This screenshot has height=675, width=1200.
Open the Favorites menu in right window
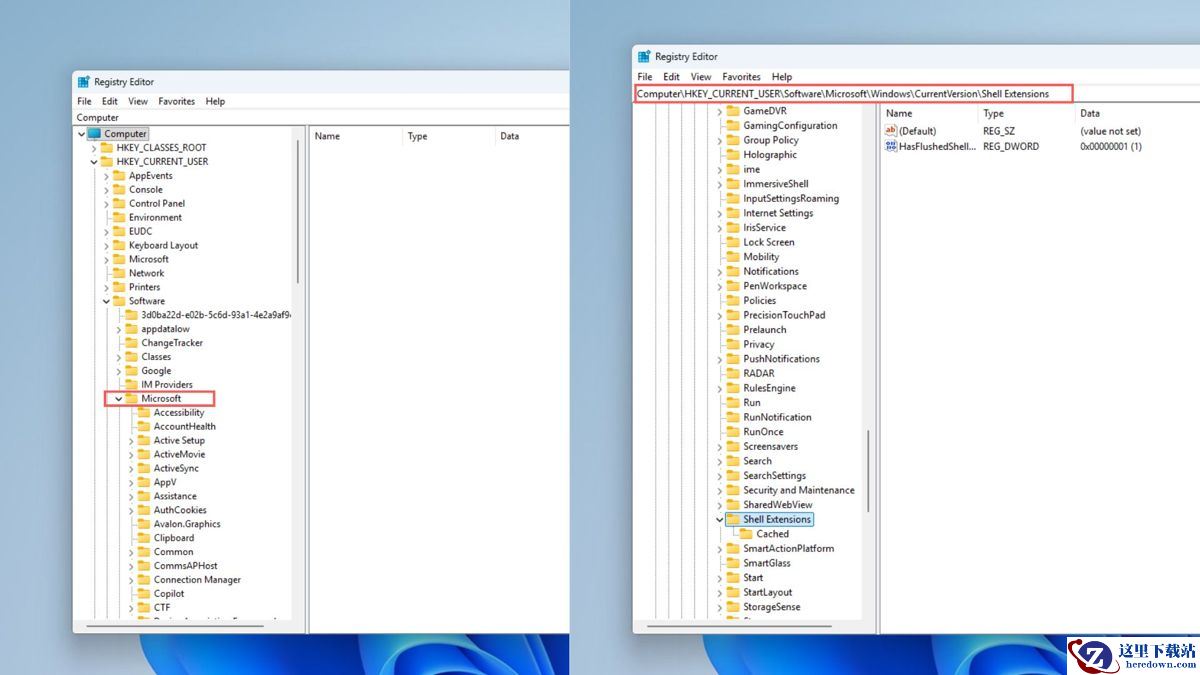click(741, 77)
